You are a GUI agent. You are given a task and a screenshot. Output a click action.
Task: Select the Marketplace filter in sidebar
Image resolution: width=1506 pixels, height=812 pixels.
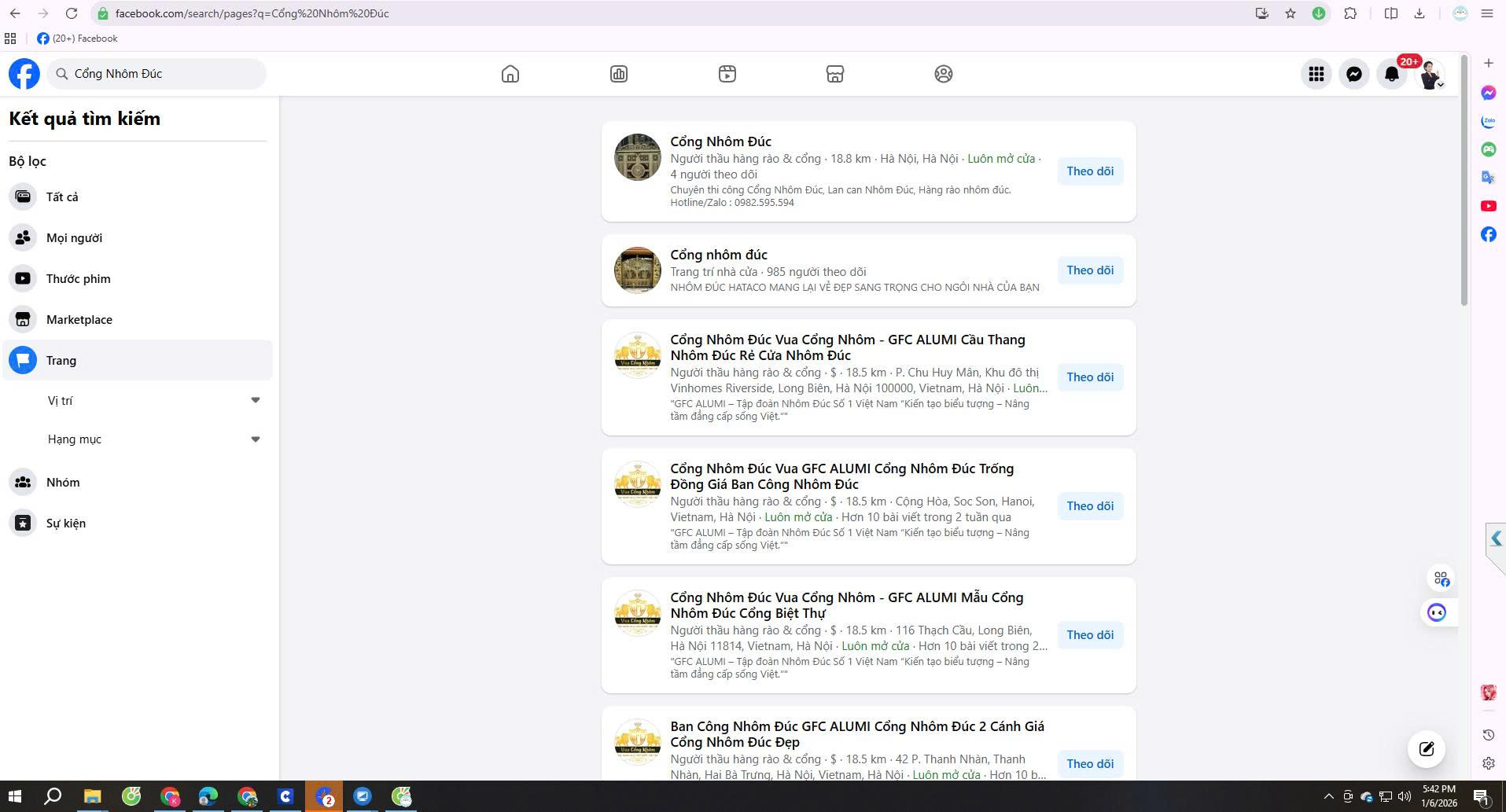(138, 320)
